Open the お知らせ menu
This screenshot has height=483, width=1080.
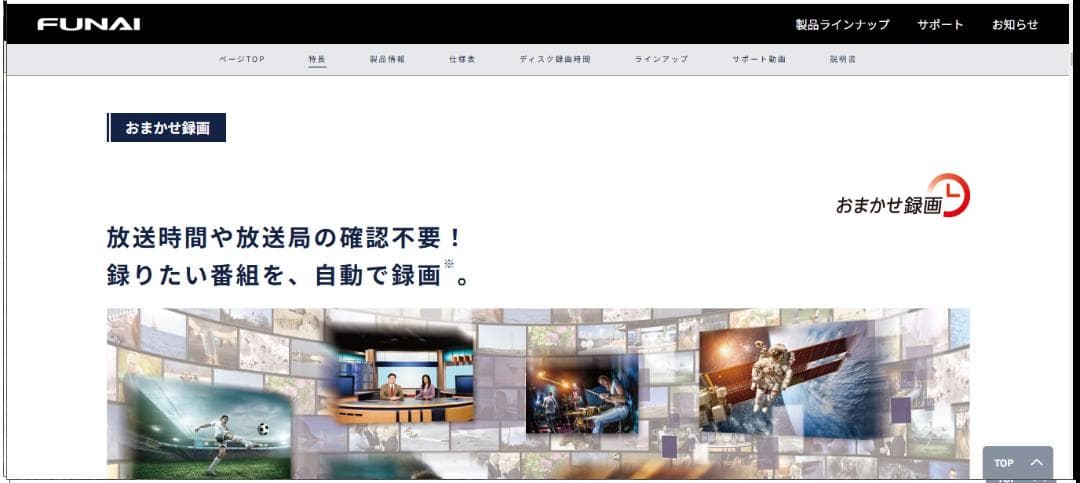(1015, 25)
